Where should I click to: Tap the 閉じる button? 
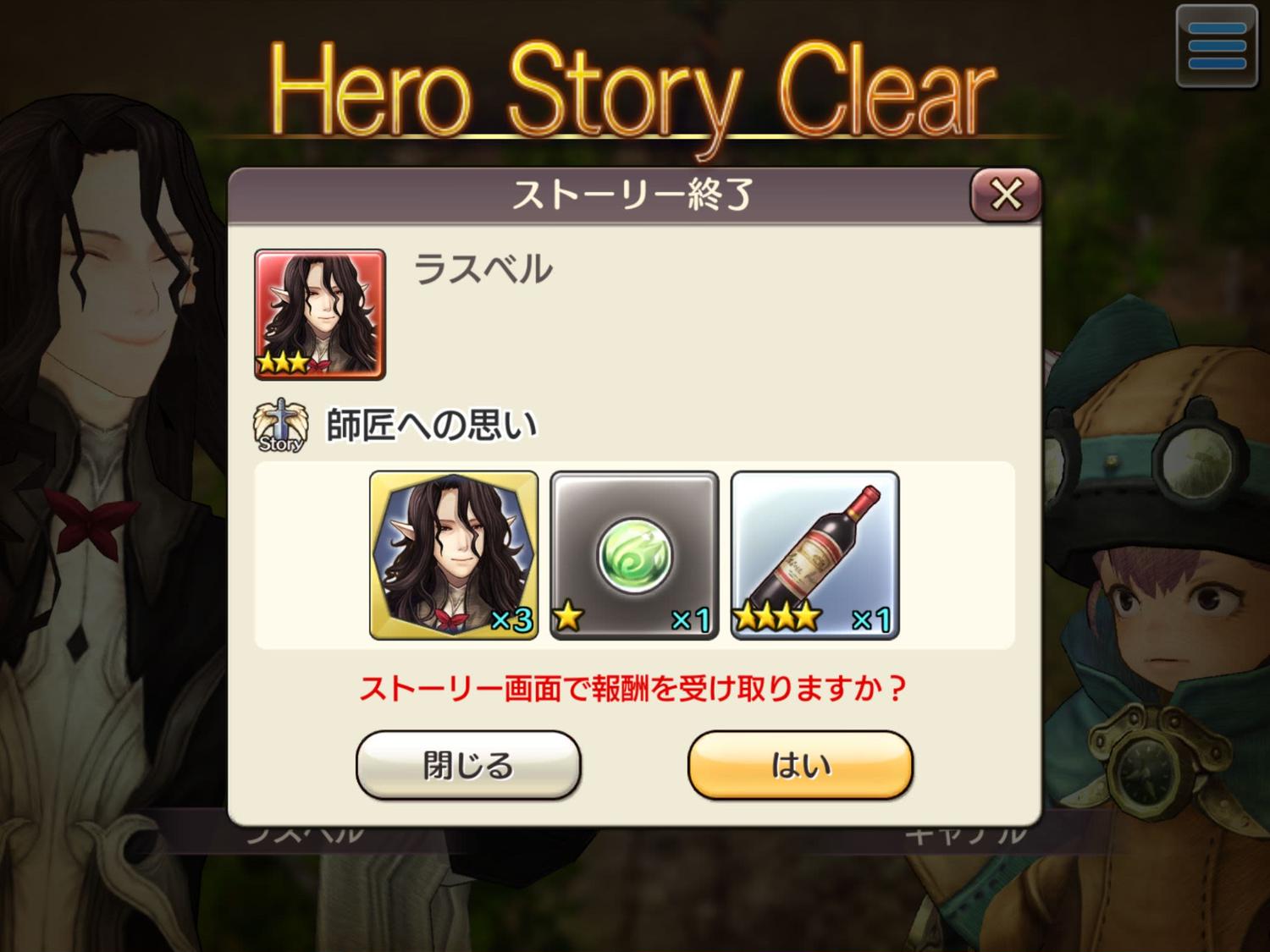point(468,765)
